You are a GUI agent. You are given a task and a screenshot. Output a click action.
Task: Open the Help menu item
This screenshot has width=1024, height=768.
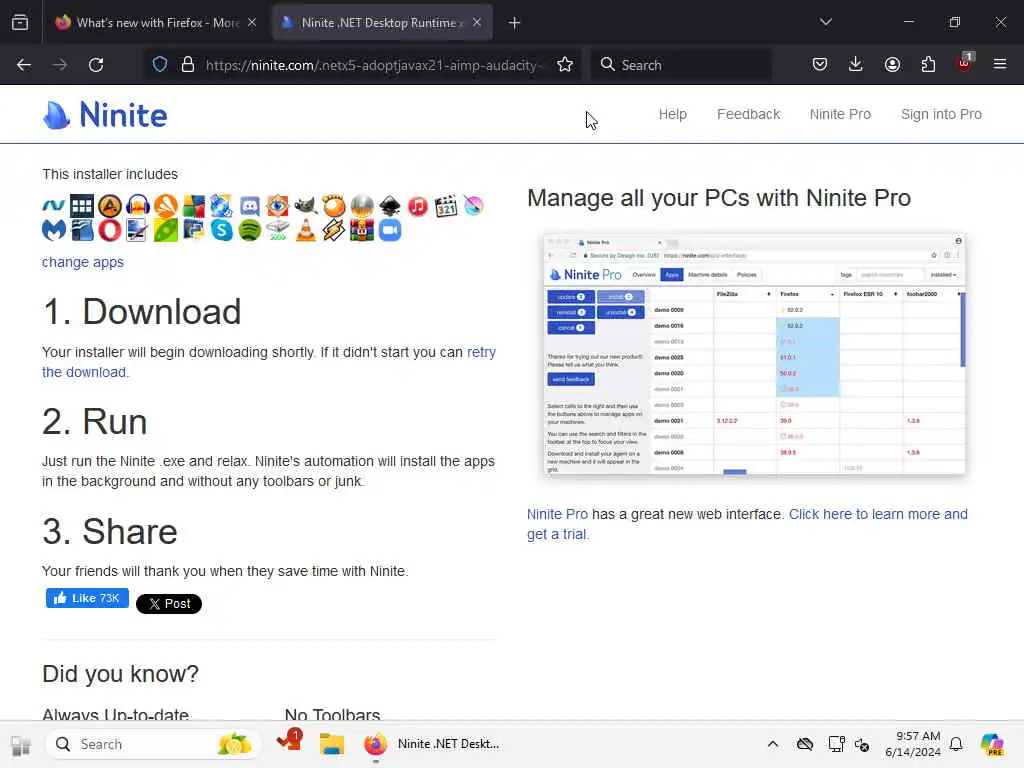tap(673, 114)
